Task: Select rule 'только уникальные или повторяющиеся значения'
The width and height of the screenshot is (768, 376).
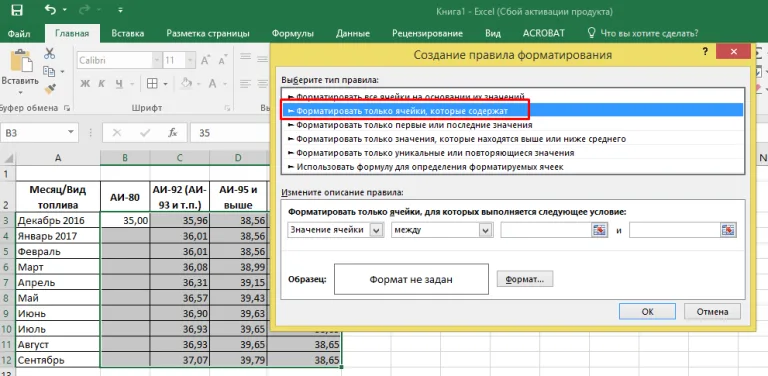Action: tap(512, 153)
